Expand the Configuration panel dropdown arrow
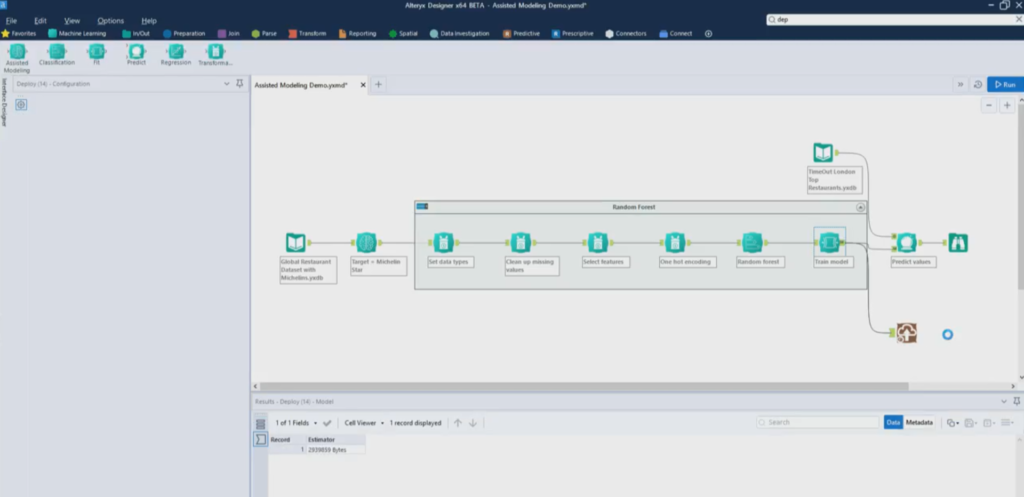The image size is (1024, 497). click(227, 84)
